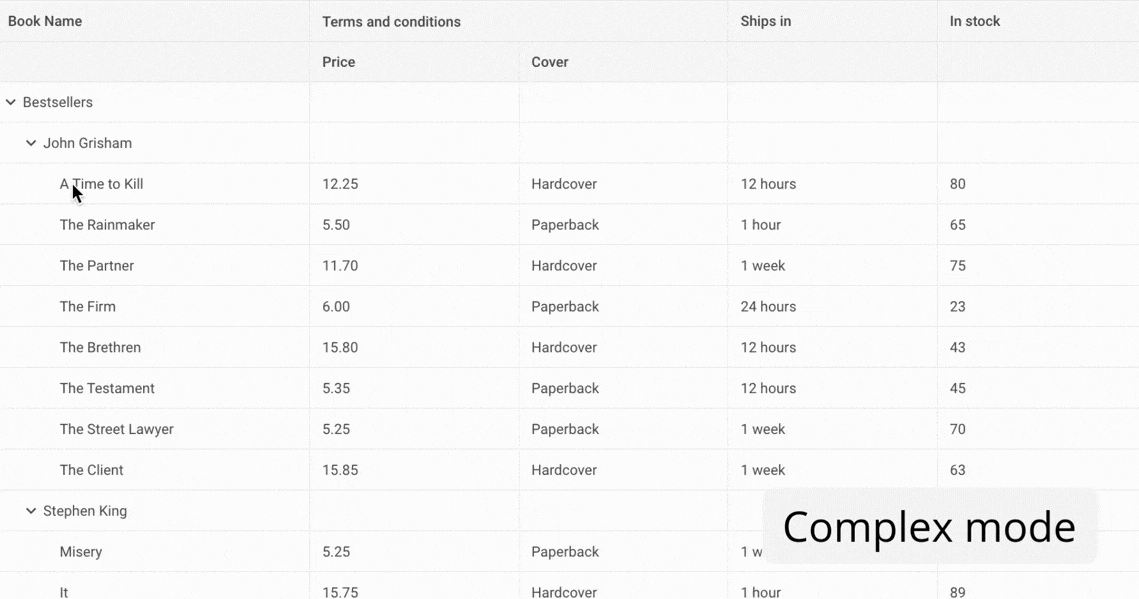Click the Price column header
This screenshot has height=599, width=1139.
click(338, 61)
